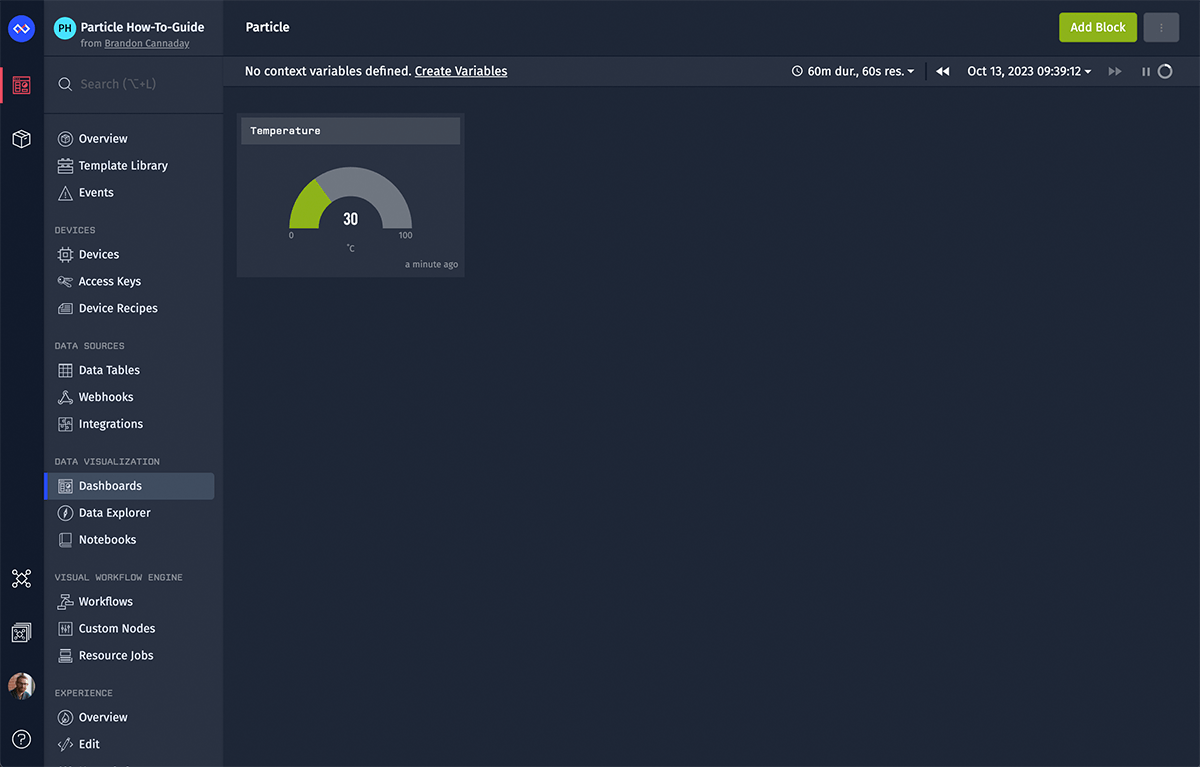Click the PH application badge

(x=65, y=29)
